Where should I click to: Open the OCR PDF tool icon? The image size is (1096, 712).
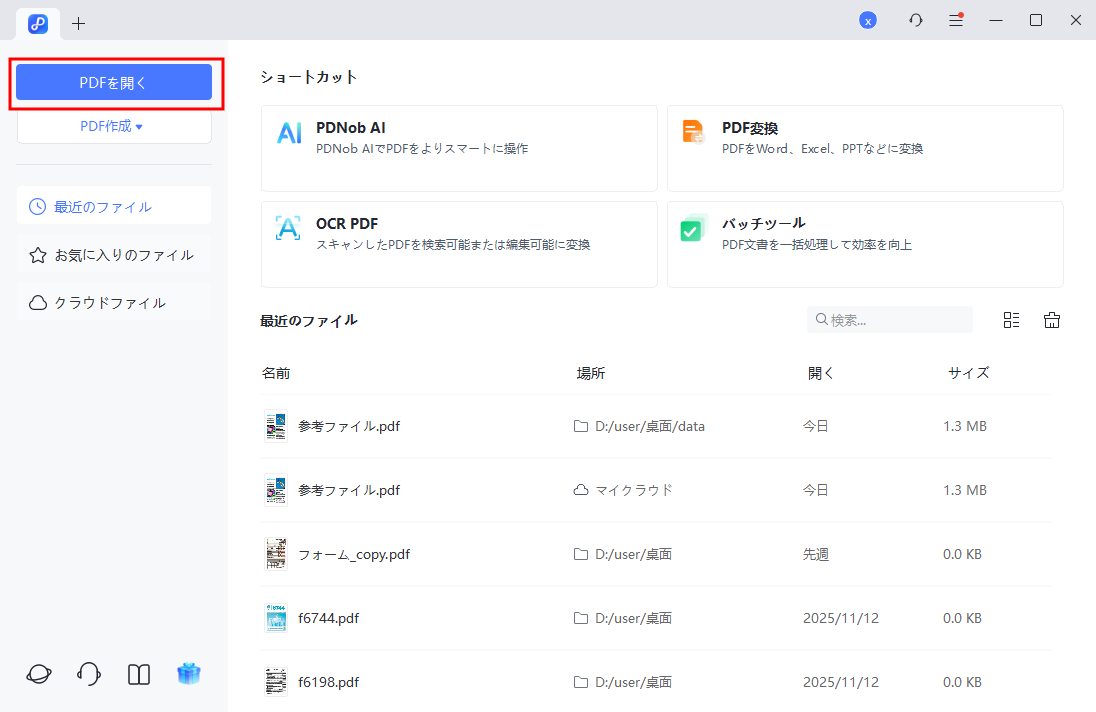click(x=288, y=228)
